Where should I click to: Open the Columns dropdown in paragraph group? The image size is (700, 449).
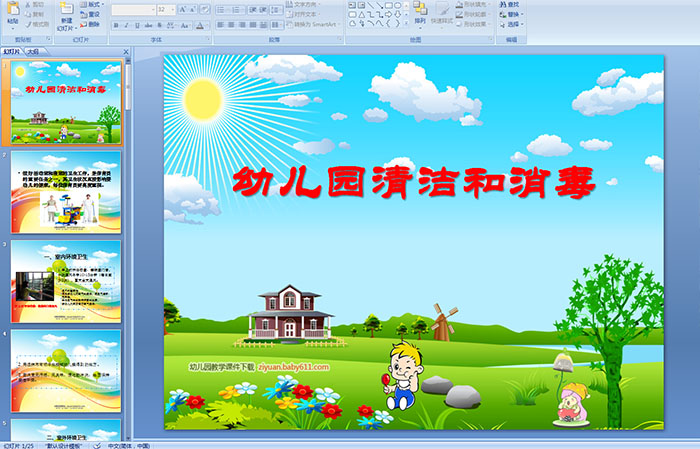(x=277, y=25)
